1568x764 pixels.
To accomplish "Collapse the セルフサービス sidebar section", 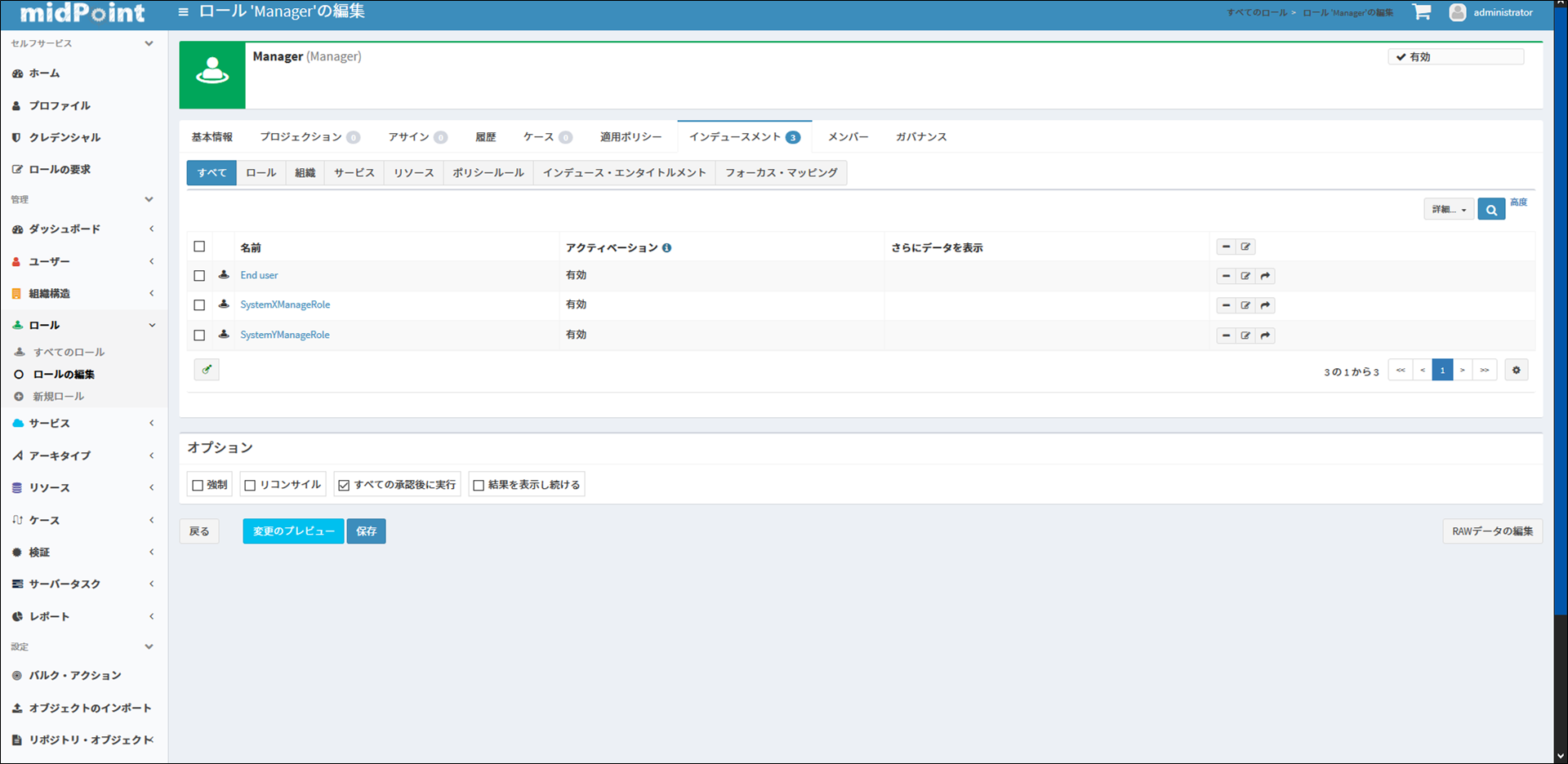I will (x=149, y=43).
